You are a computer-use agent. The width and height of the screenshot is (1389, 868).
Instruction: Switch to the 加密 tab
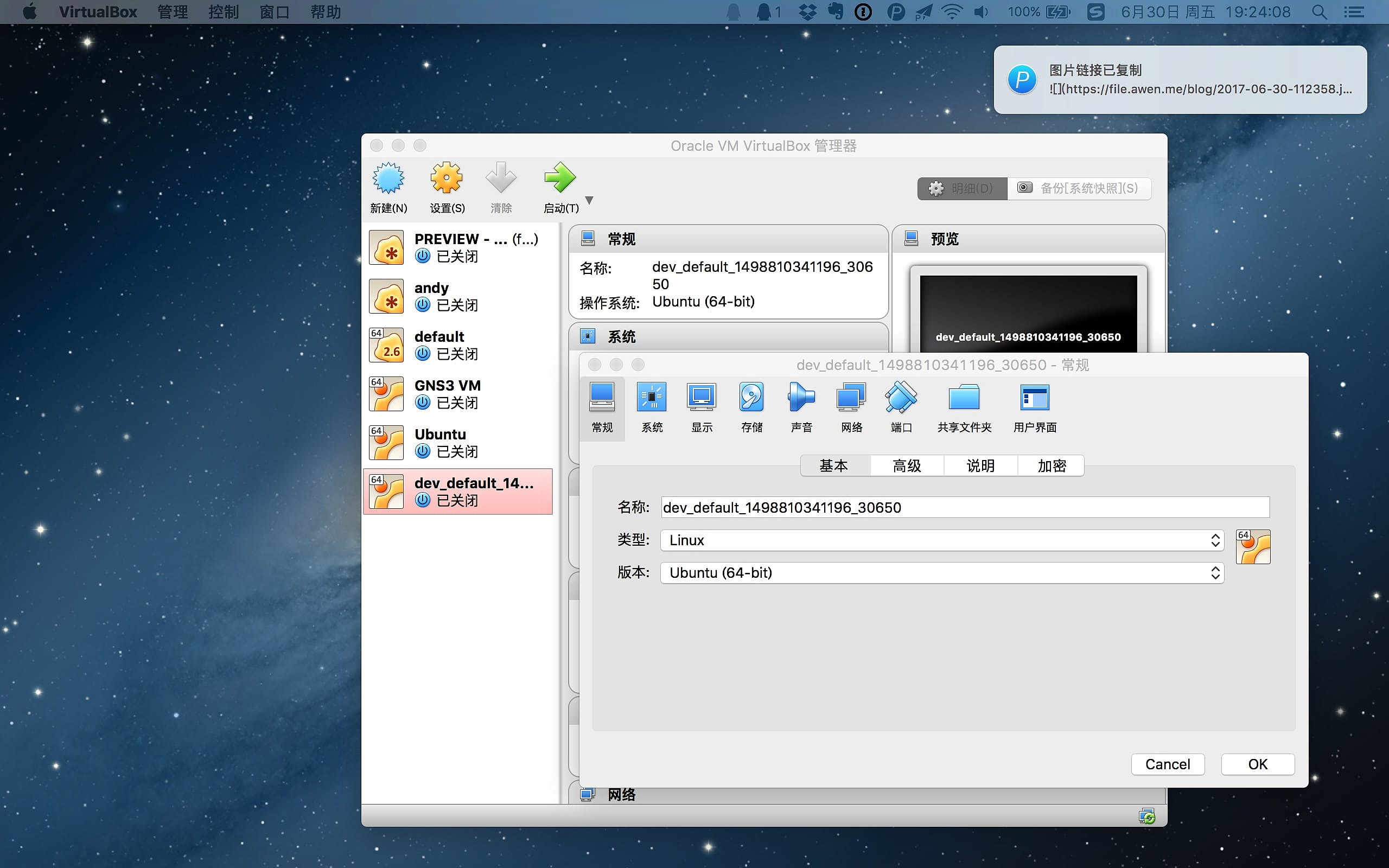click(x=1051, y=465)
